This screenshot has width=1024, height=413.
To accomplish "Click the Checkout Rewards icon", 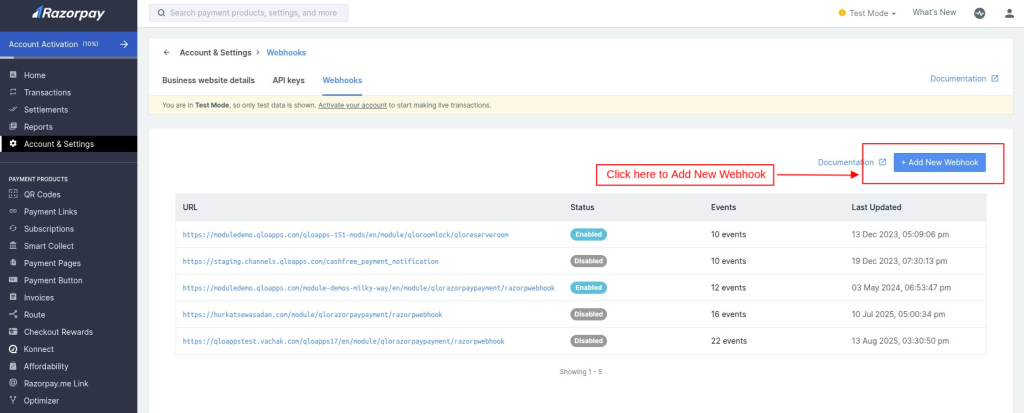I will coord(13,331).
